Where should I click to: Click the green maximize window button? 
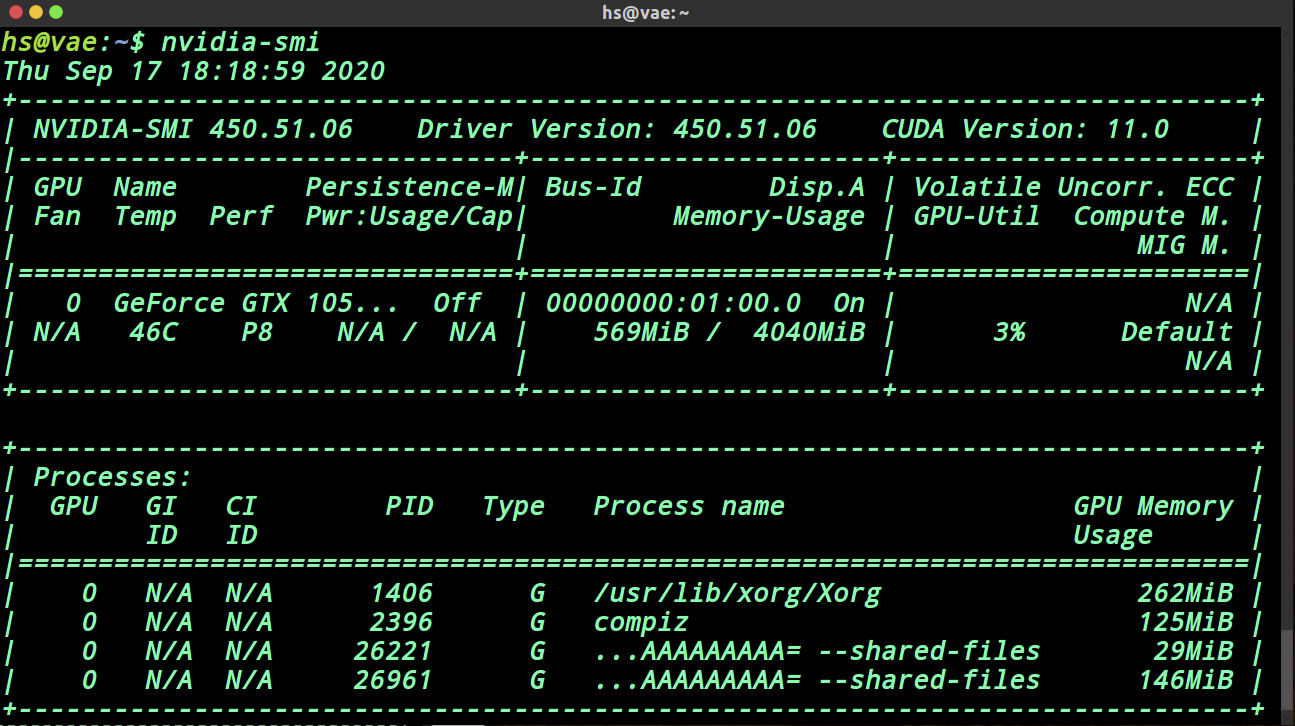pyautogui.click(x=55, y=12)
